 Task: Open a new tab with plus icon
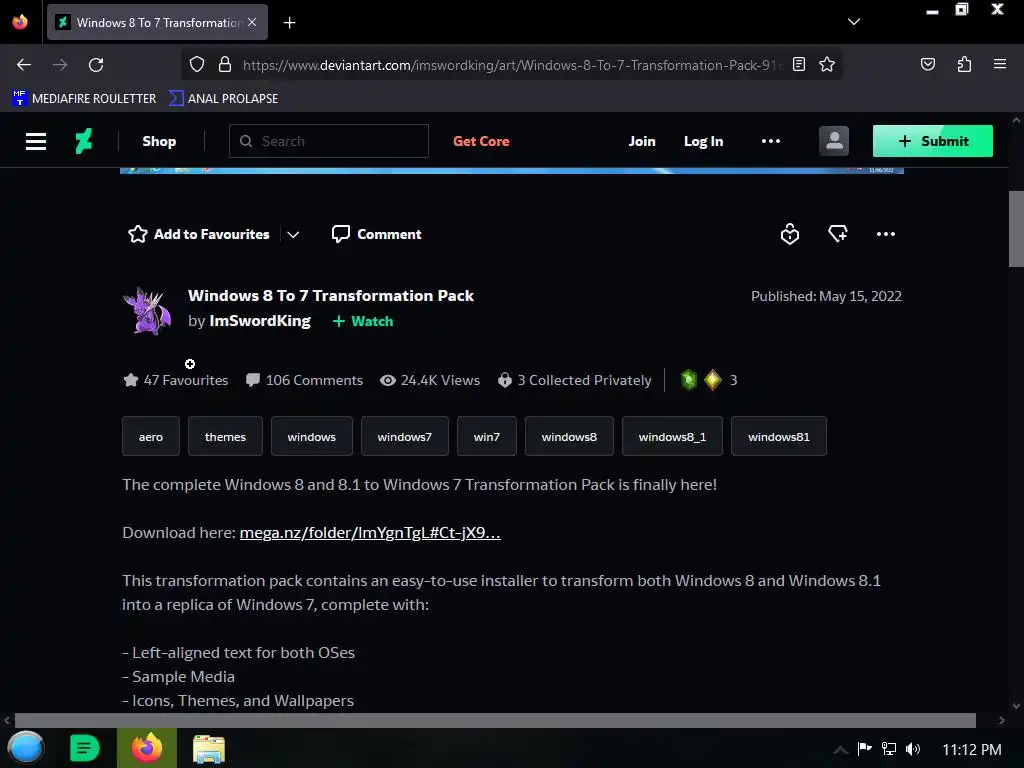point(289,23)
